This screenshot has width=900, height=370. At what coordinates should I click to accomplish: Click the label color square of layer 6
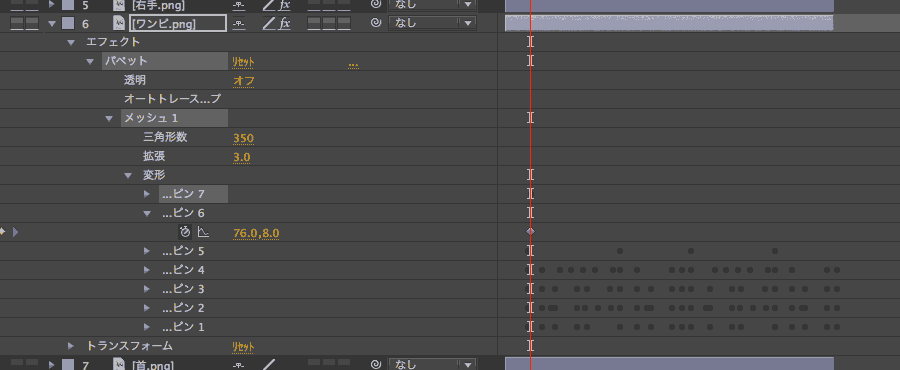68,23
